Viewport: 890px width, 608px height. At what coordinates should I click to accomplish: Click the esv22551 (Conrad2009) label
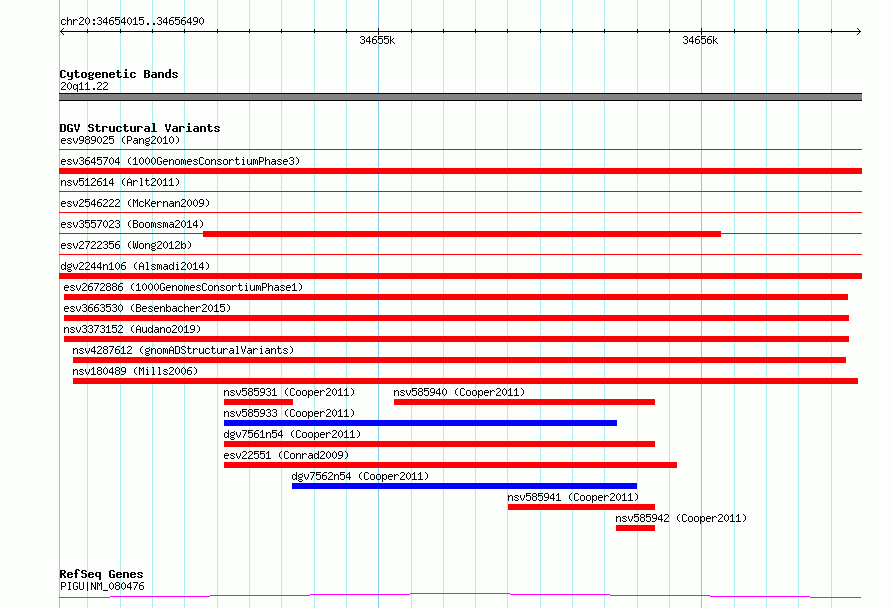pos(286,455)
